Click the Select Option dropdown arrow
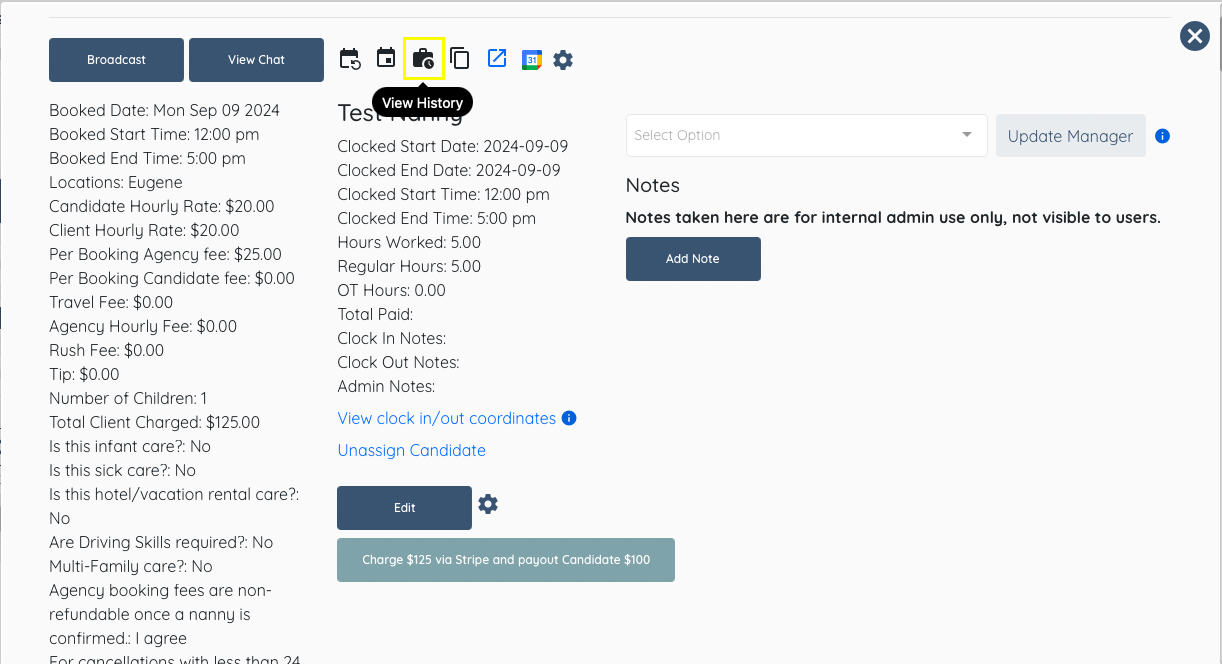Image resolution: width=1222 pixels, height=664 pixels. coord(967,135)
